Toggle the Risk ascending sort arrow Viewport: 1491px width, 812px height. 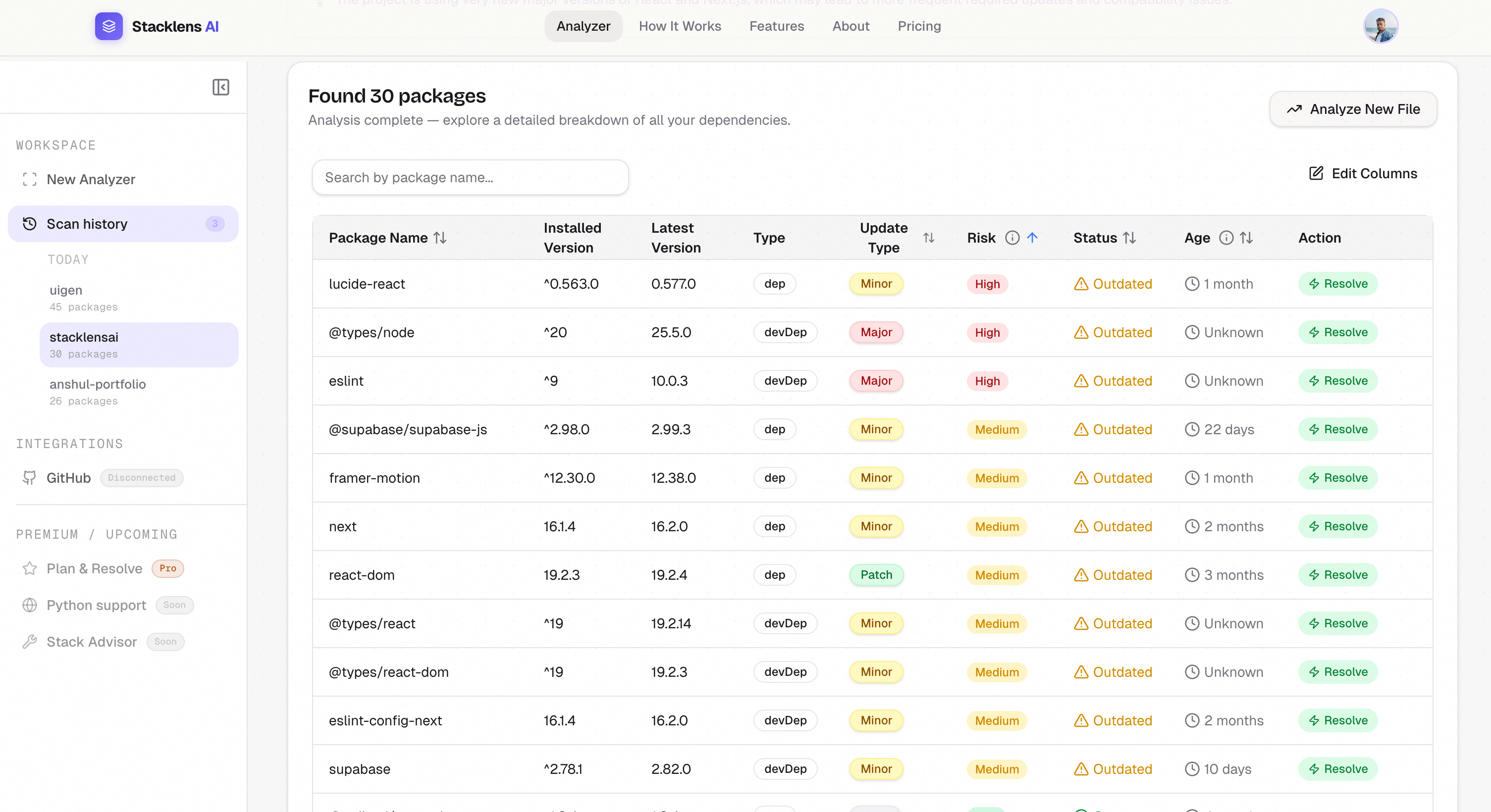[1032, 238]
